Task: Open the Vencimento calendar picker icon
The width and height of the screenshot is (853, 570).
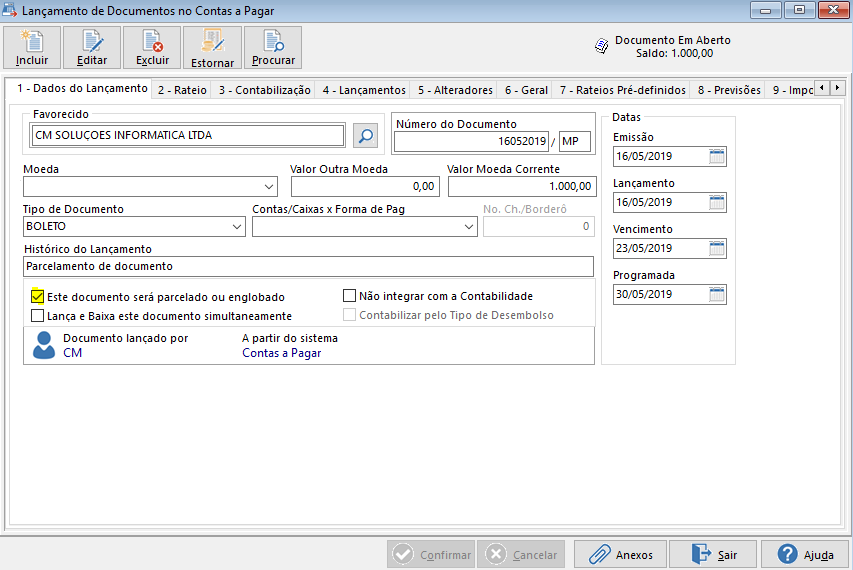Action: (x=717, y=249)
